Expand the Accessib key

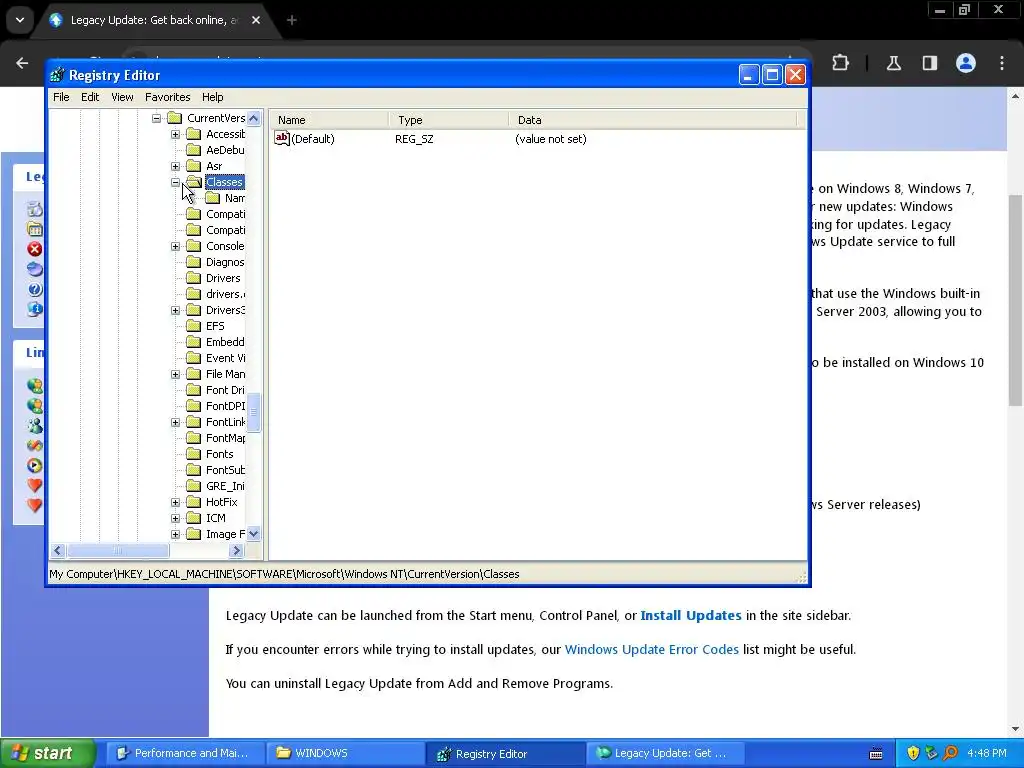coord(176,135)
